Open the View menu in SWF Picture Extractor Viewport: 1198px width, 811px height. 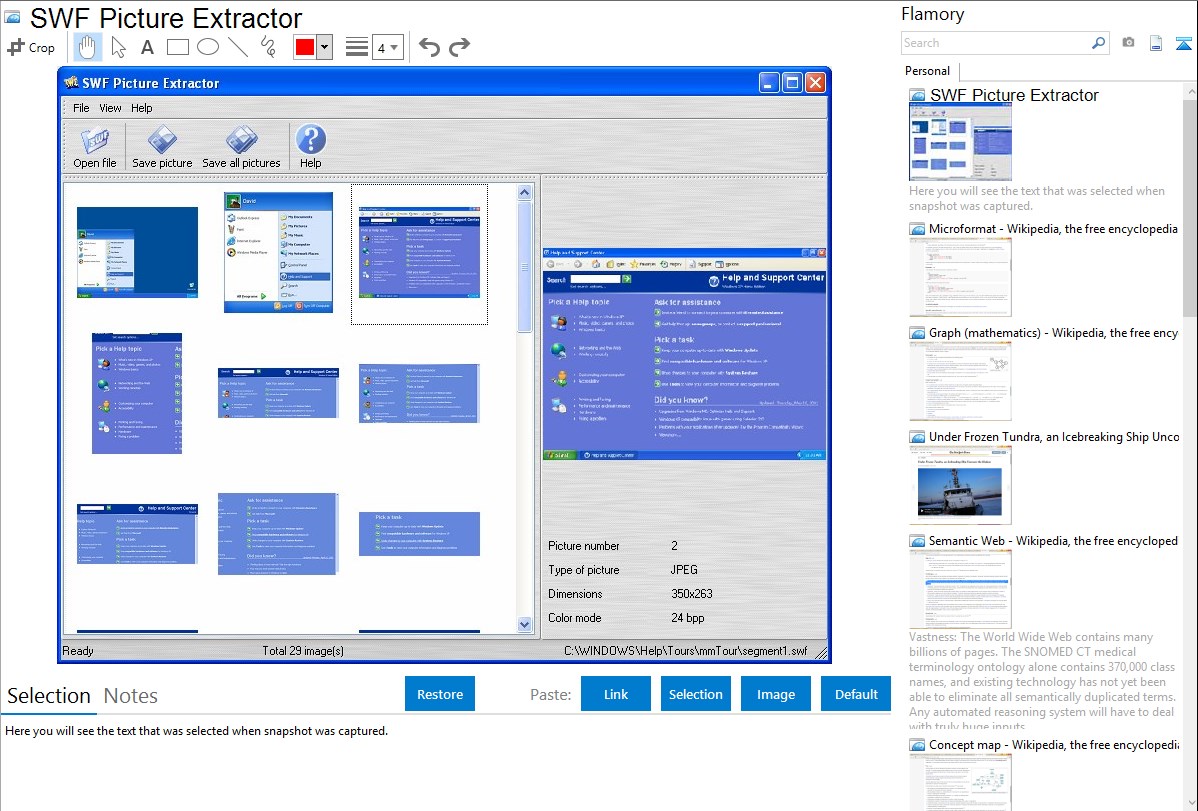[110, 108]
